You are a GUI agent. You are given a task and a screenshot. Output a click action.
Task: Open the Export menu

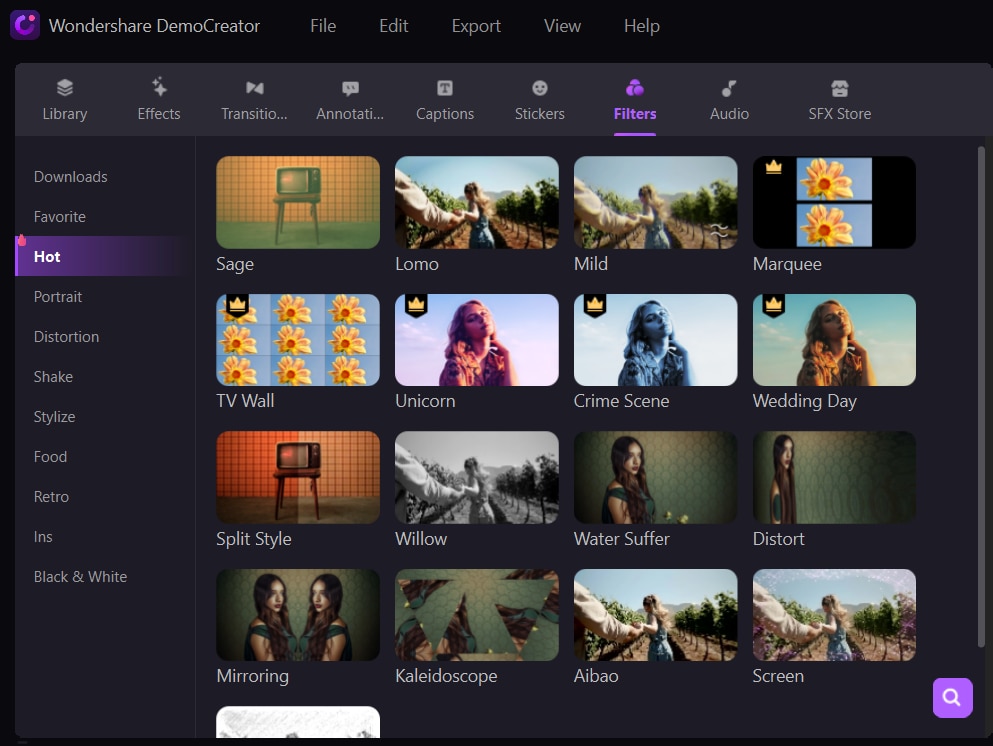476,26
